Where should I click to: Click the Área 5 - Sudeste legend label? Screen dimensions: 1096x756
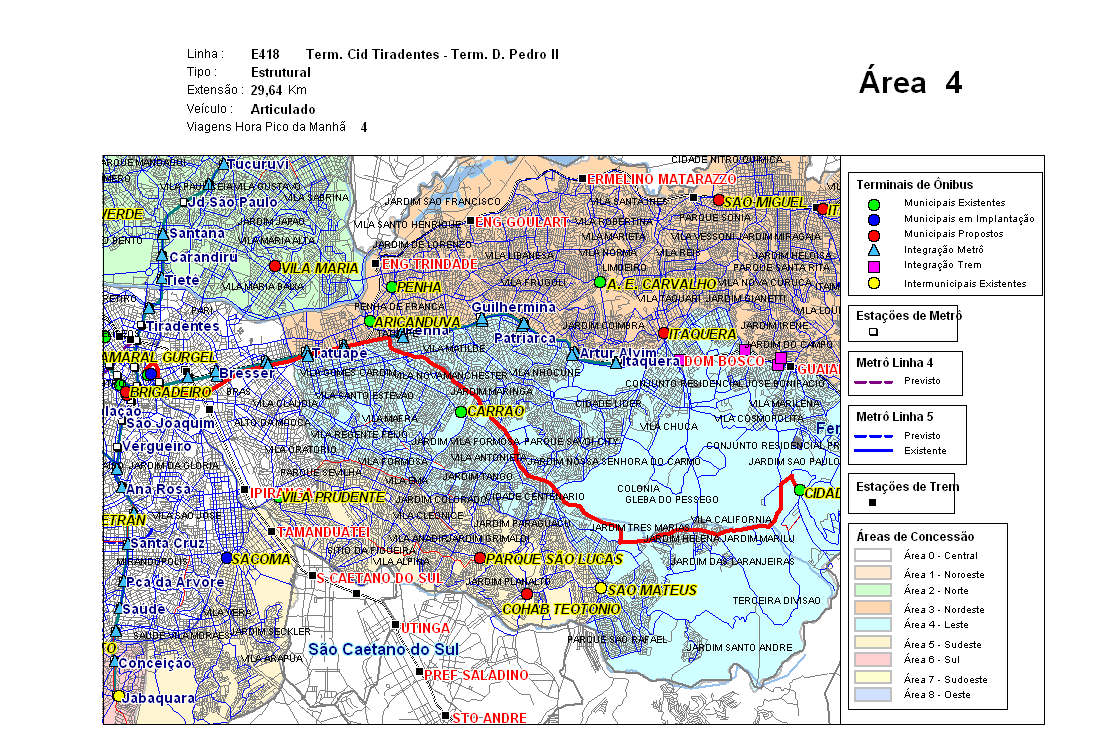(x=942, y=644)
